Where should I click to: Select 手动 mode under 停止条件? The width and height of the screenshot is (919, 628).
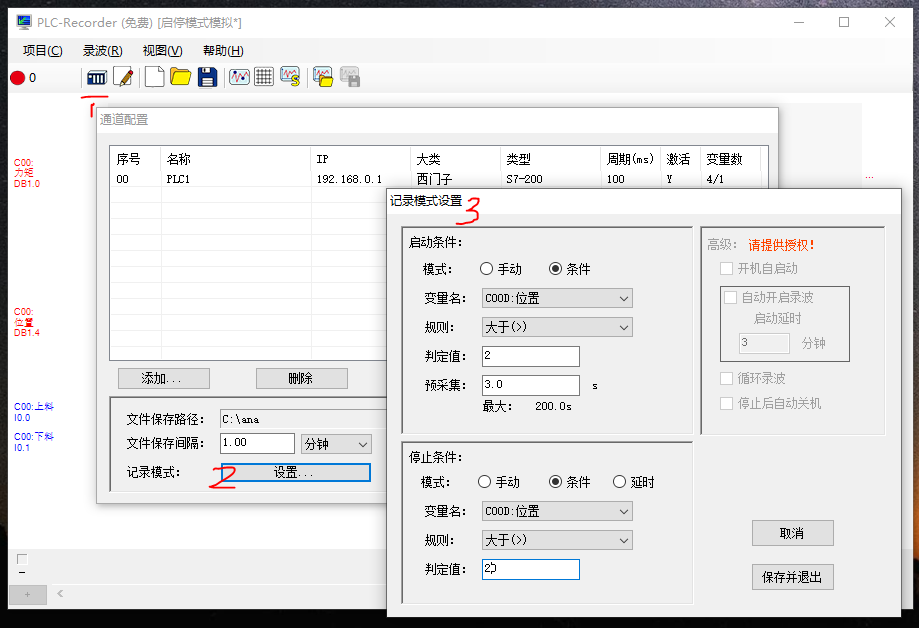pyautogui.click(x=485, y=481)
